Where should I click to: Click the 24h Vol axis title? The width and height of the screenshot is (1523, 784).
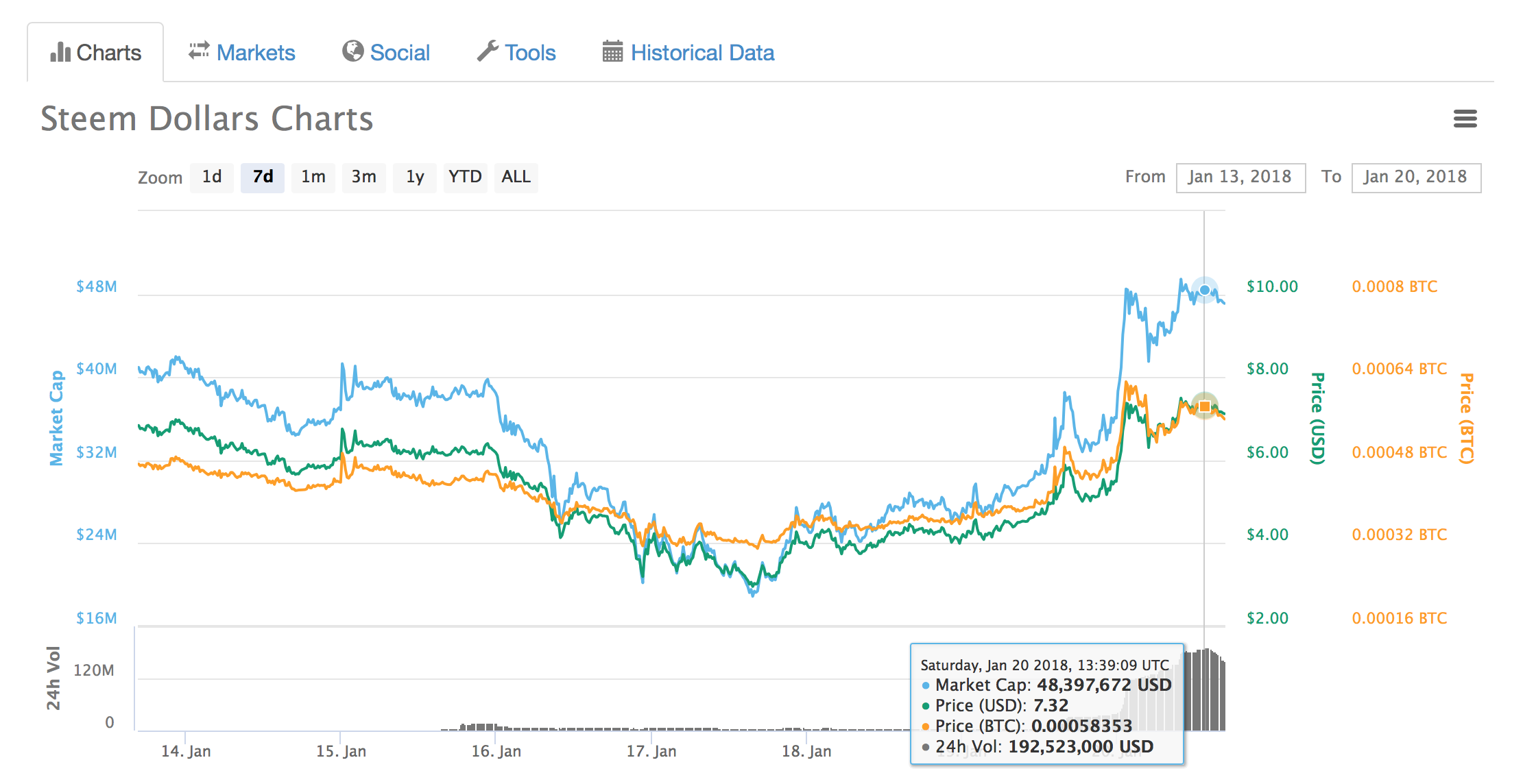tap(53, 678)
